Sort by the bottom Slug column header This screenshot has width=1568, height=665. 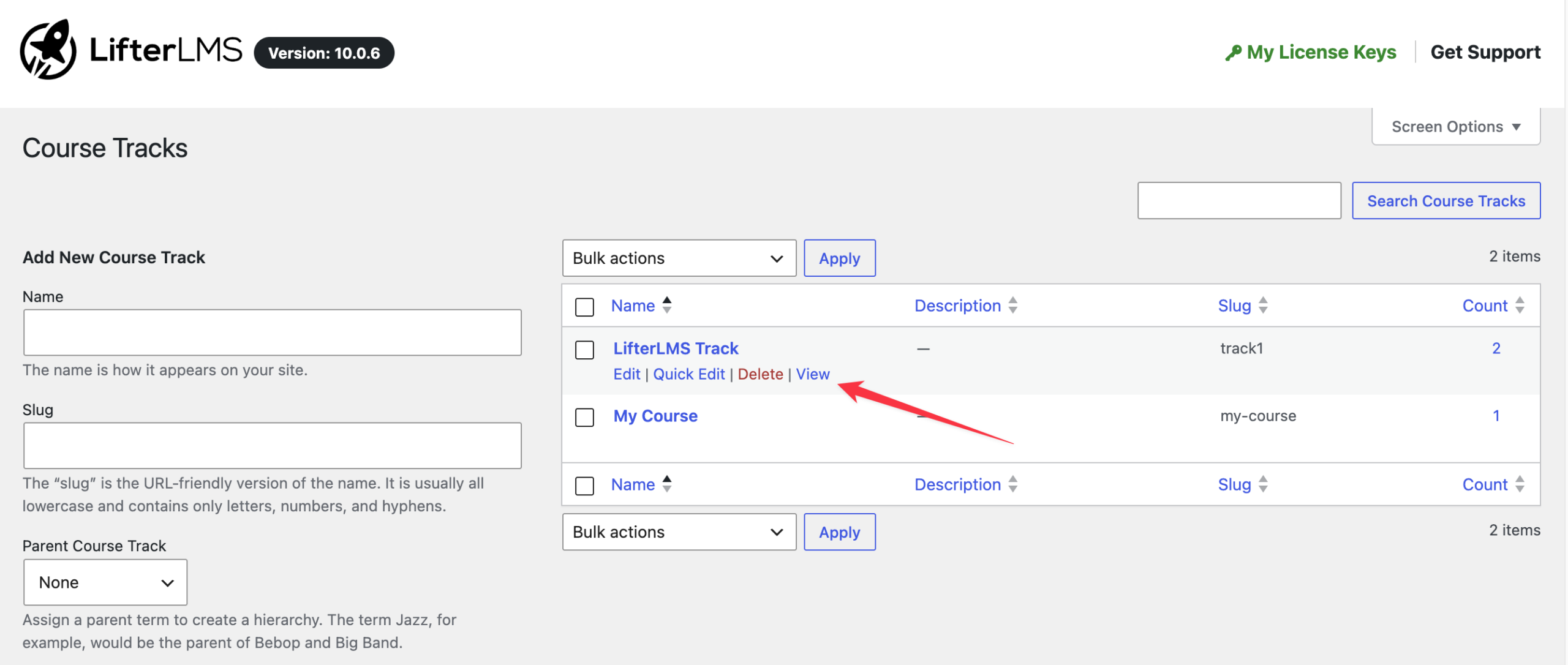pyautogui.click(x=1234, y=484)
